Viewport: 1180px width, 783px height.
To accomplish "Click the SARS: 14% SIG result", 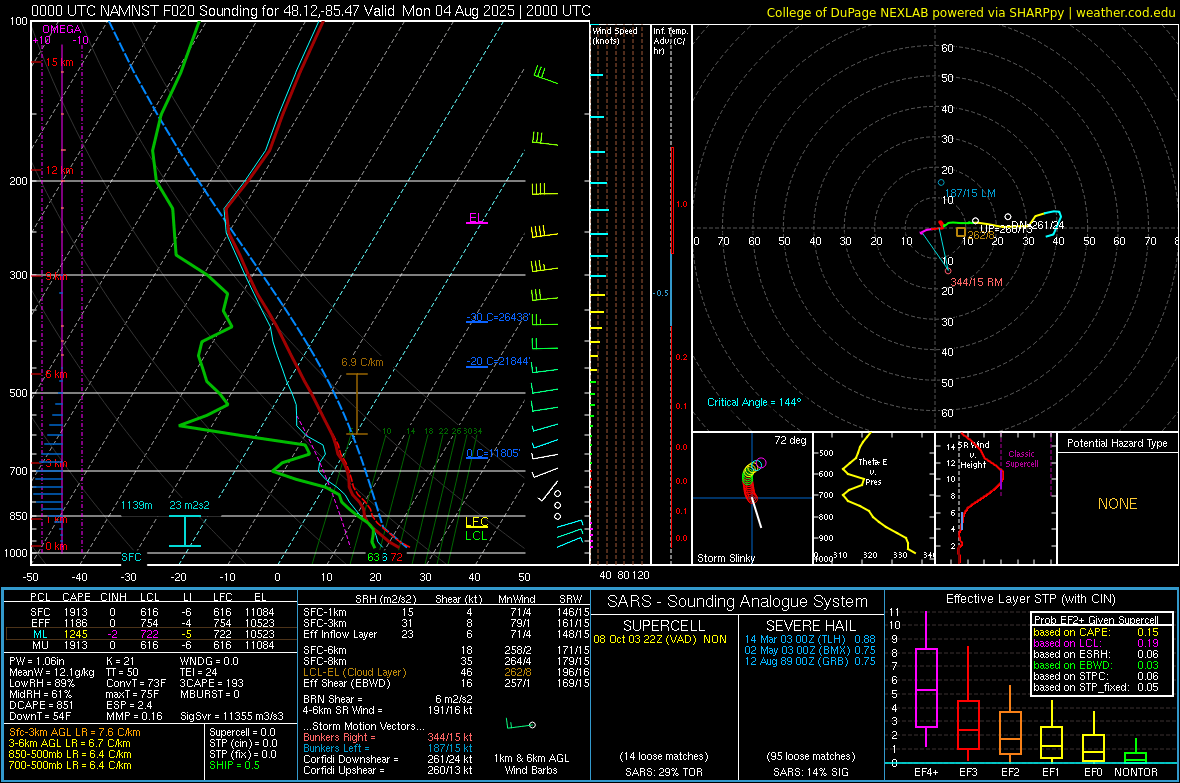I will coord(810,772).
